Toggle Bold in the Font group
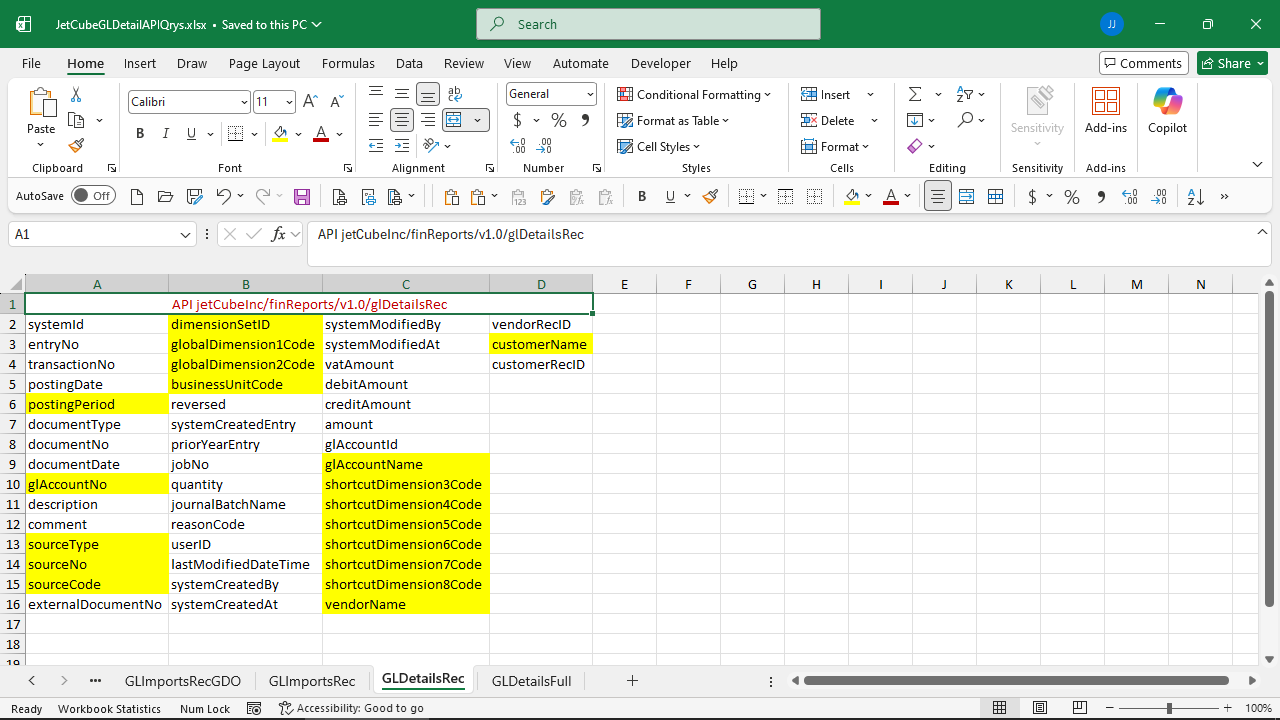This screenshot has height=720, width=1280. click(140, 134)
